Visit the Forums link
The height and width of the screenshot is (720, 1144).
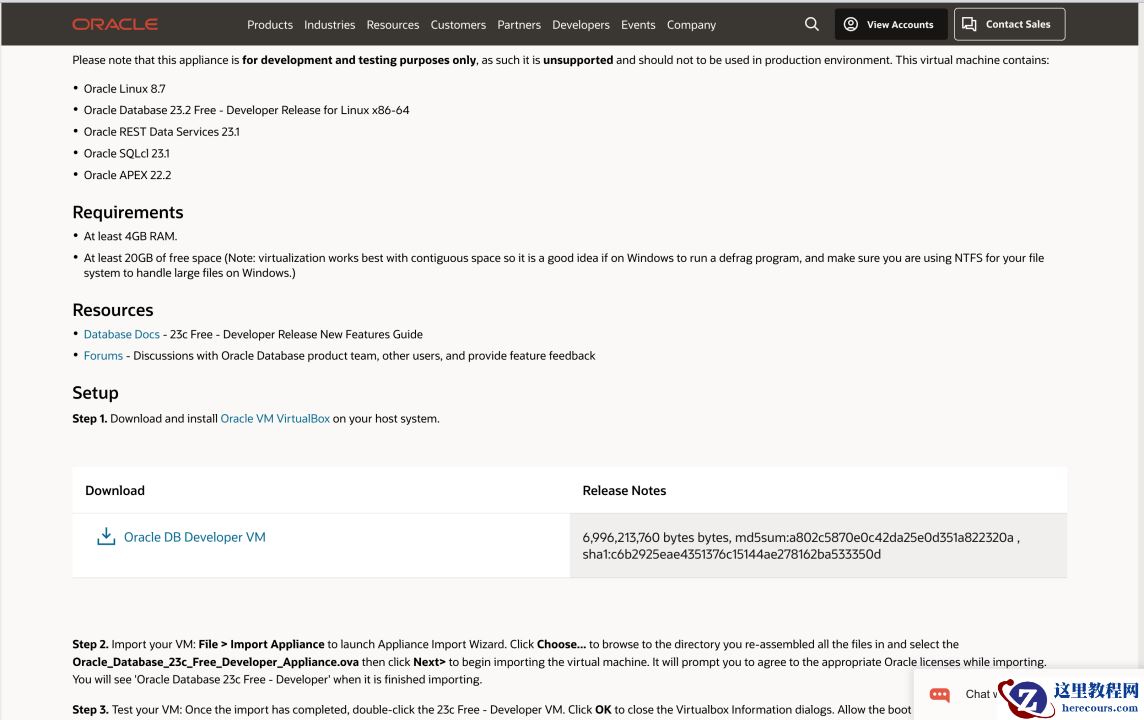pyautogui.click(x=103, y=355)
